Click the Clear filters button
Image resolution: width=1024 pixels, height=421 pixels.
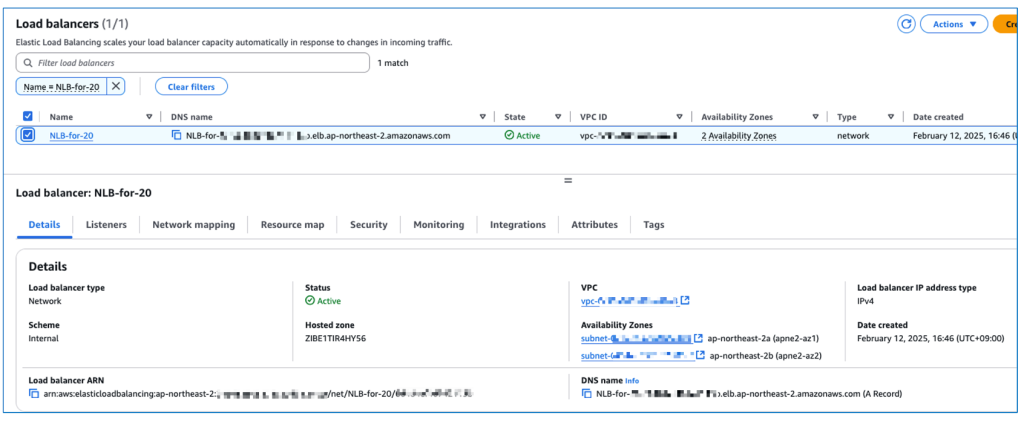pyautogui.click(x=191, y=86)
